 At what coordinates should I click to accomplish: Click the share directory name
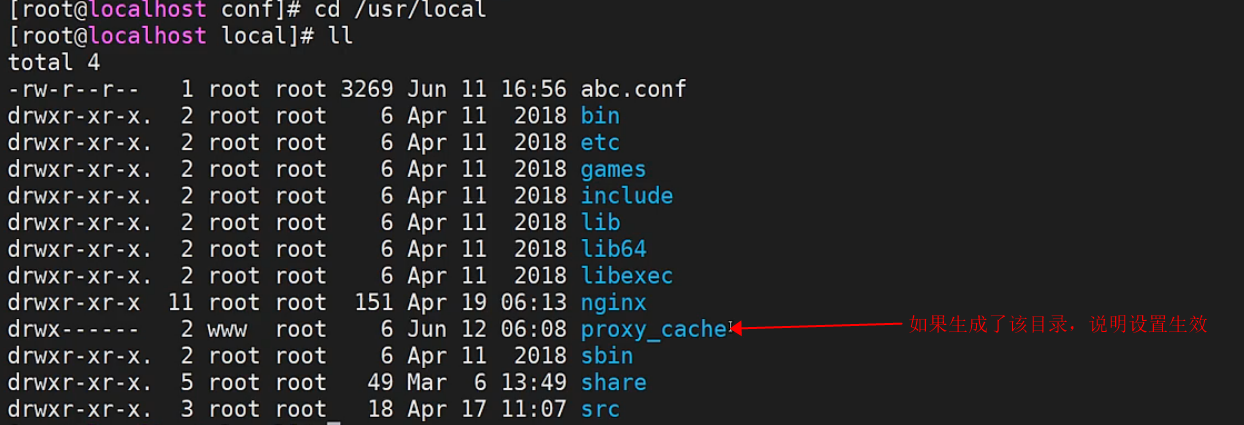point(613,383)
